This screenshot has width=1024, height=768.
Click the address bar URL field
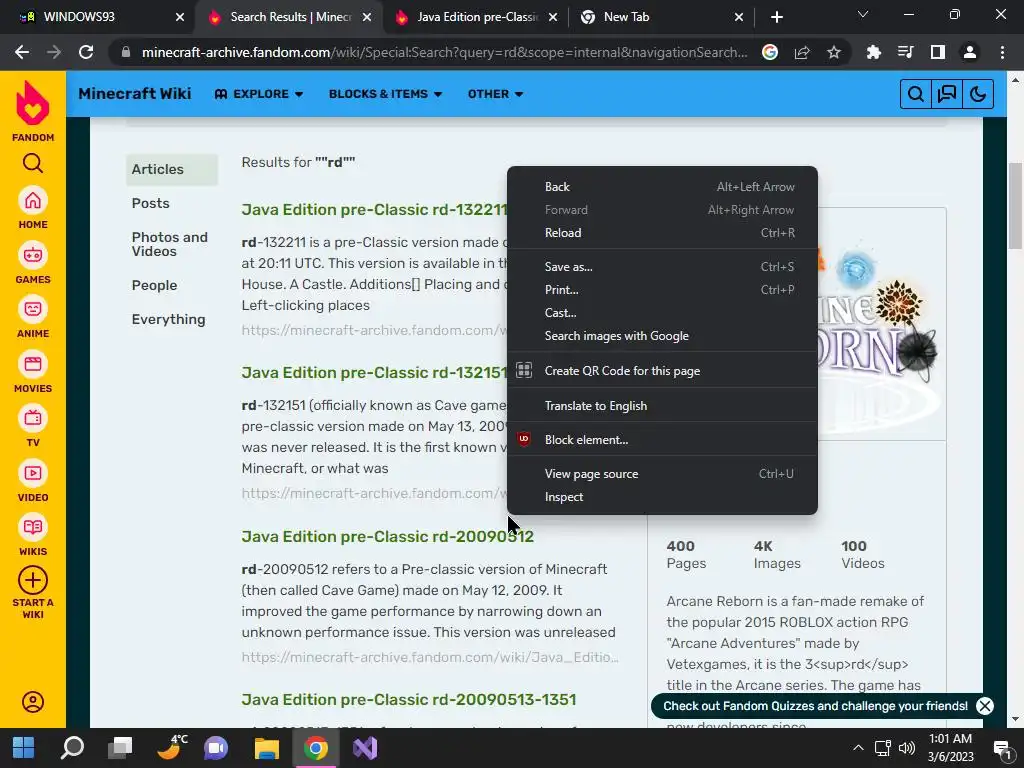[x=444, y=52]
